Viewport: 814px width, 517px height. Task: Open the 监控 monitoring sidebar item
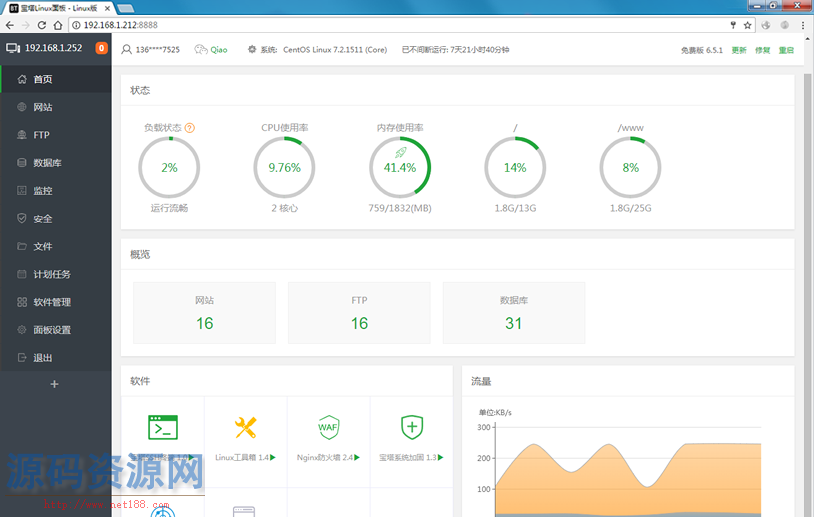(x=56, y=191)
